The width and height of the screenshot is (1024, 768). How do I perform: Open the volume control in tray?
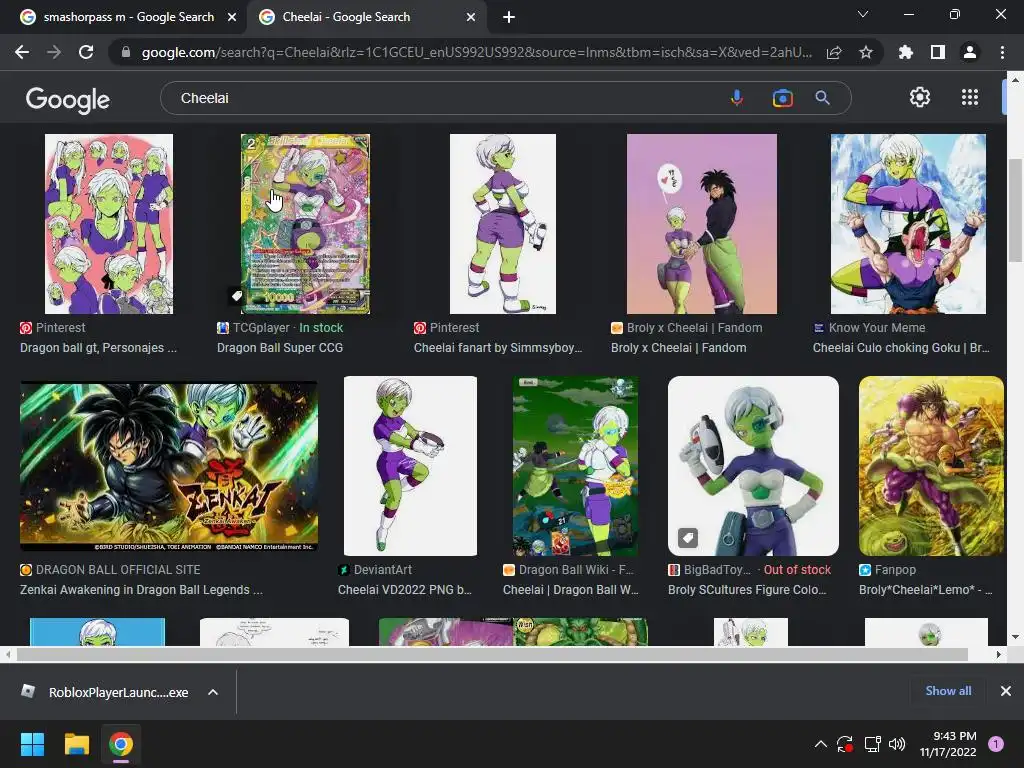pos(897,744)
